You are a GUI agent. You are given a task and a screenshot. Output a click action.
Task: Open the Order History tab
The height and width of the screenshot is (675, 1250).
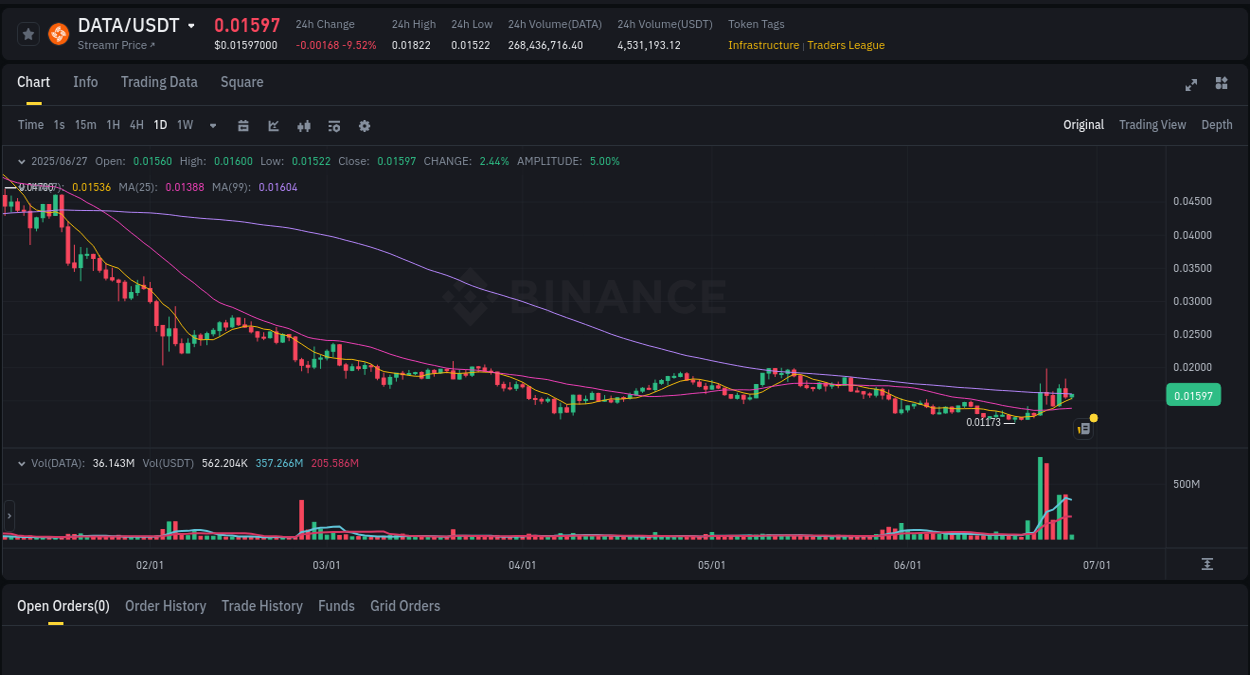coord(166,606)
